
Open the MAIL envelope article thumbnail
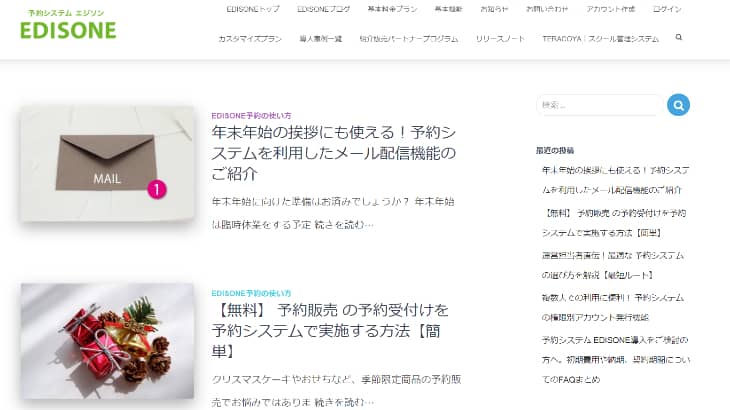coord(107,164)
